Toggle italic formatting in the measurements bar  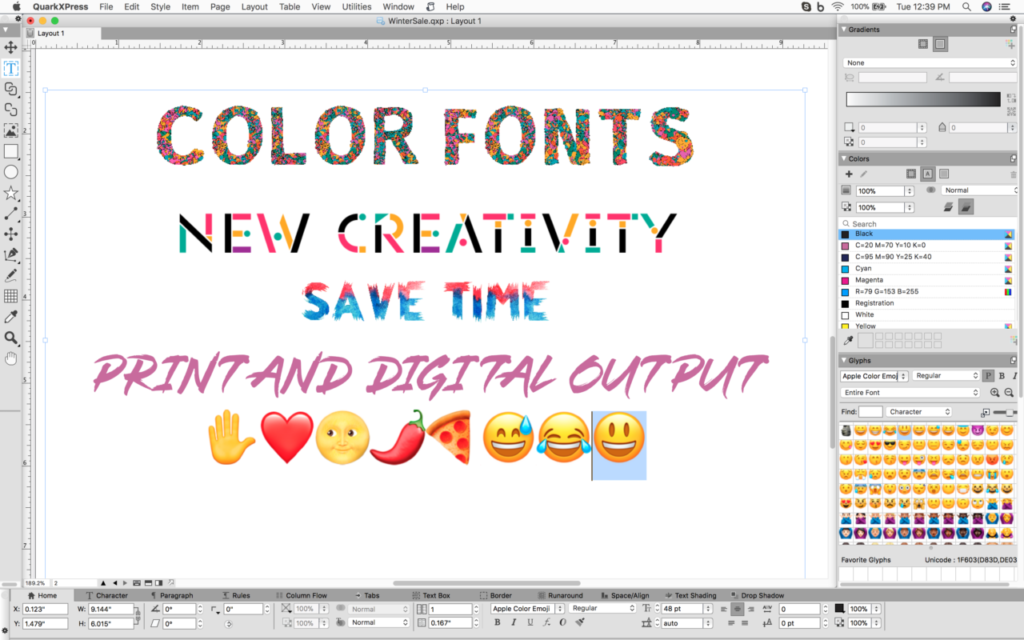point(513,622)
